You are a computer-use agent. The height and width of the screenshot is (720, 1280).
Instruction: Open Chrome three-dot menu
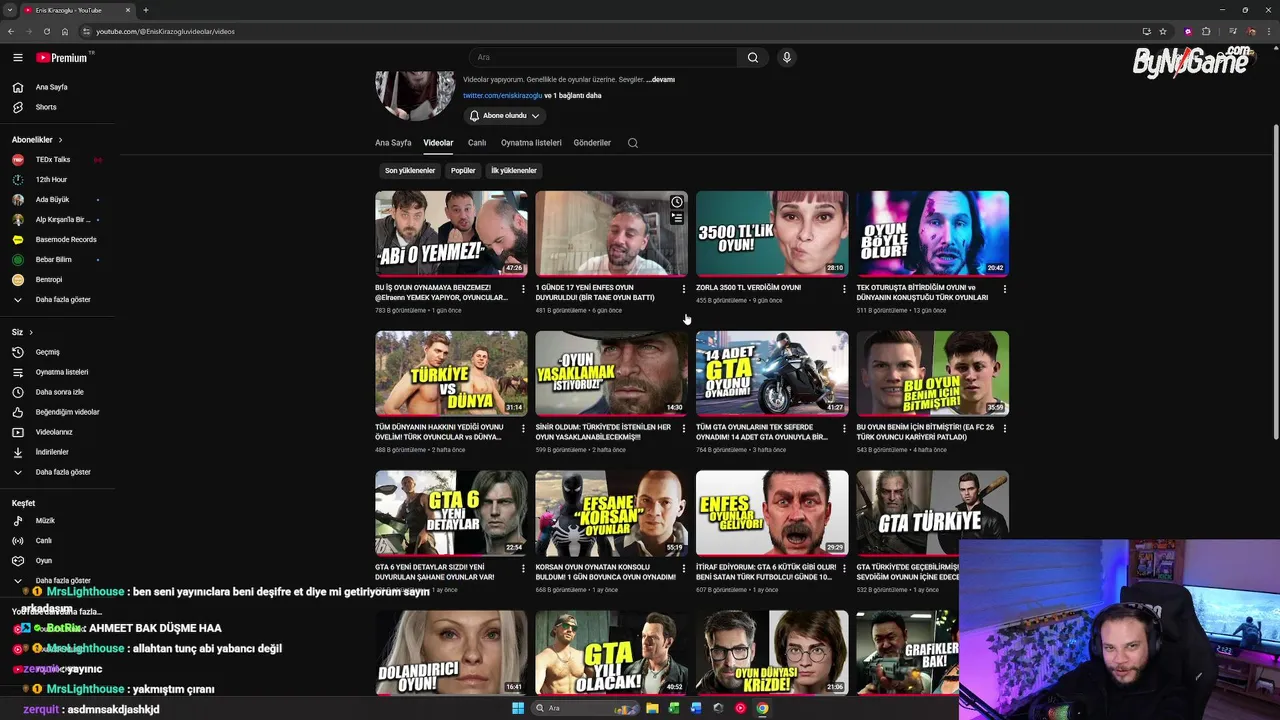[1267, 31]
